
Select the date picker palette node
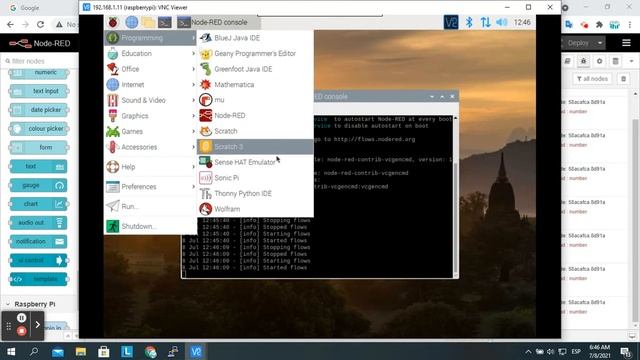[39, 110]
